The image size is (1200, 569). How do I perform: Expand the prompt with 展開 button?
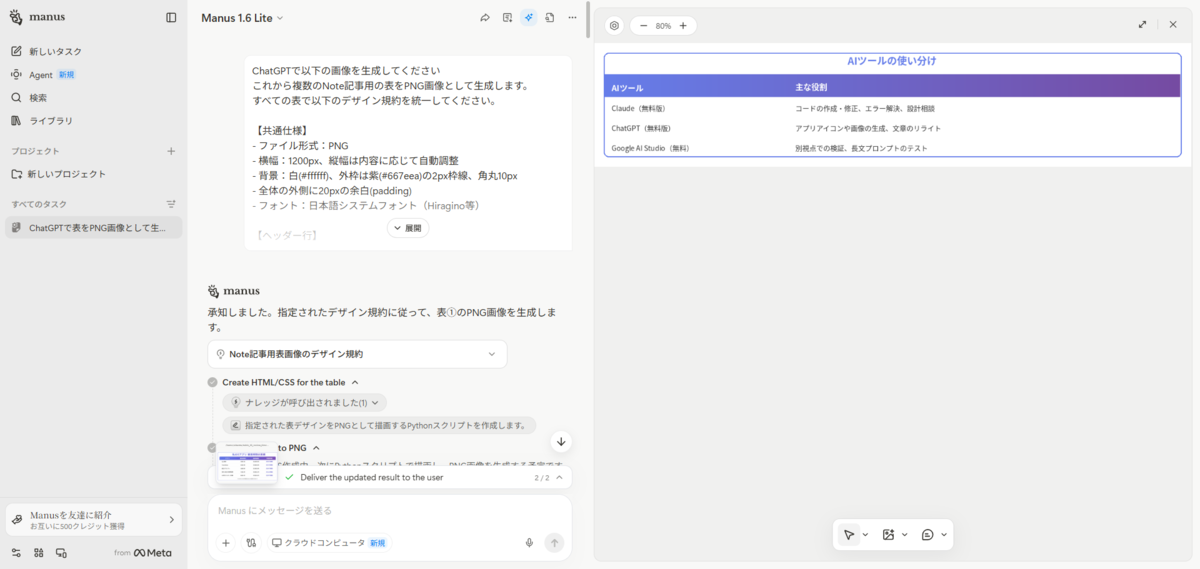pyautogui.click(x=408, y=228)
